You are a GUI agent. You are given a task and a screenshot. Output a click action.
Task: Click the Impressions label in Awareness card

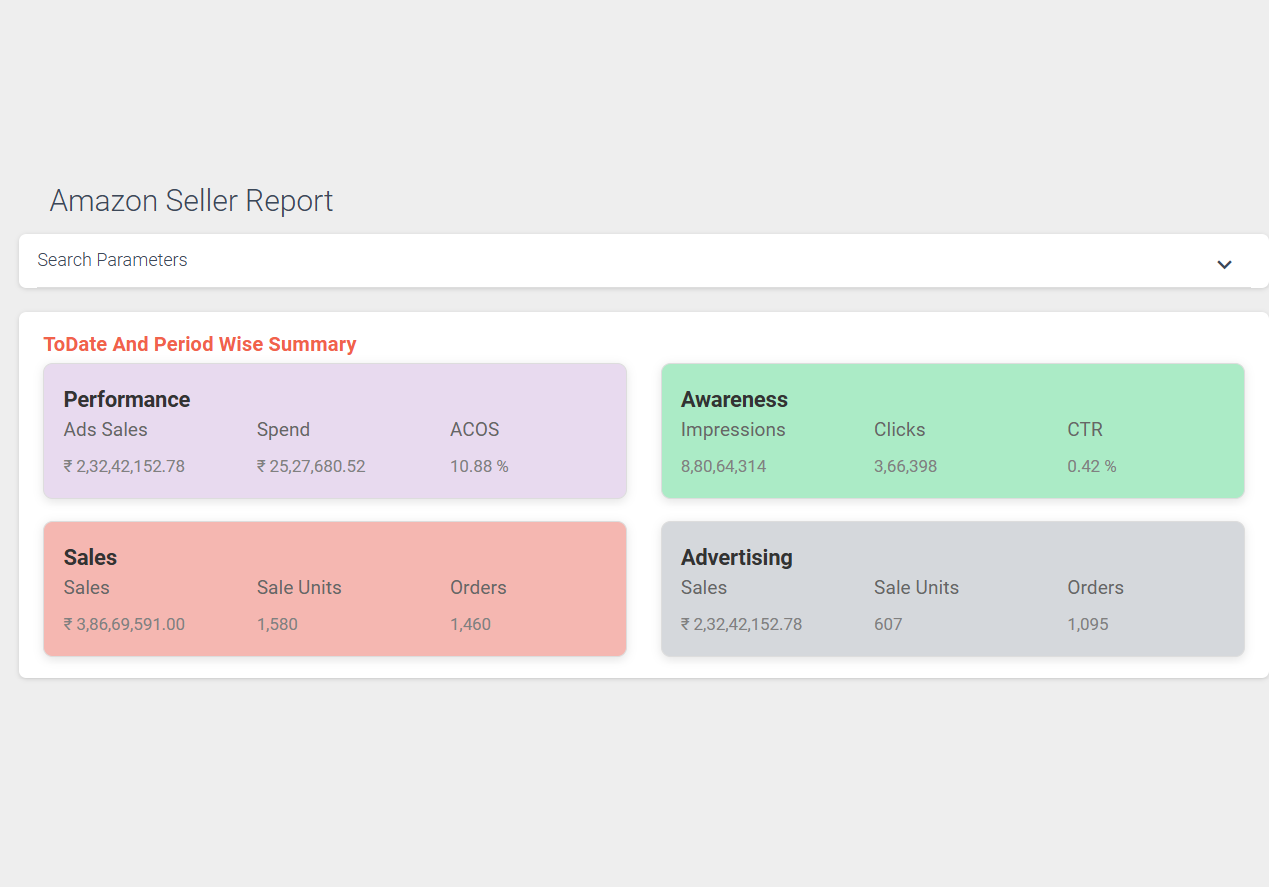click(733, 430)
